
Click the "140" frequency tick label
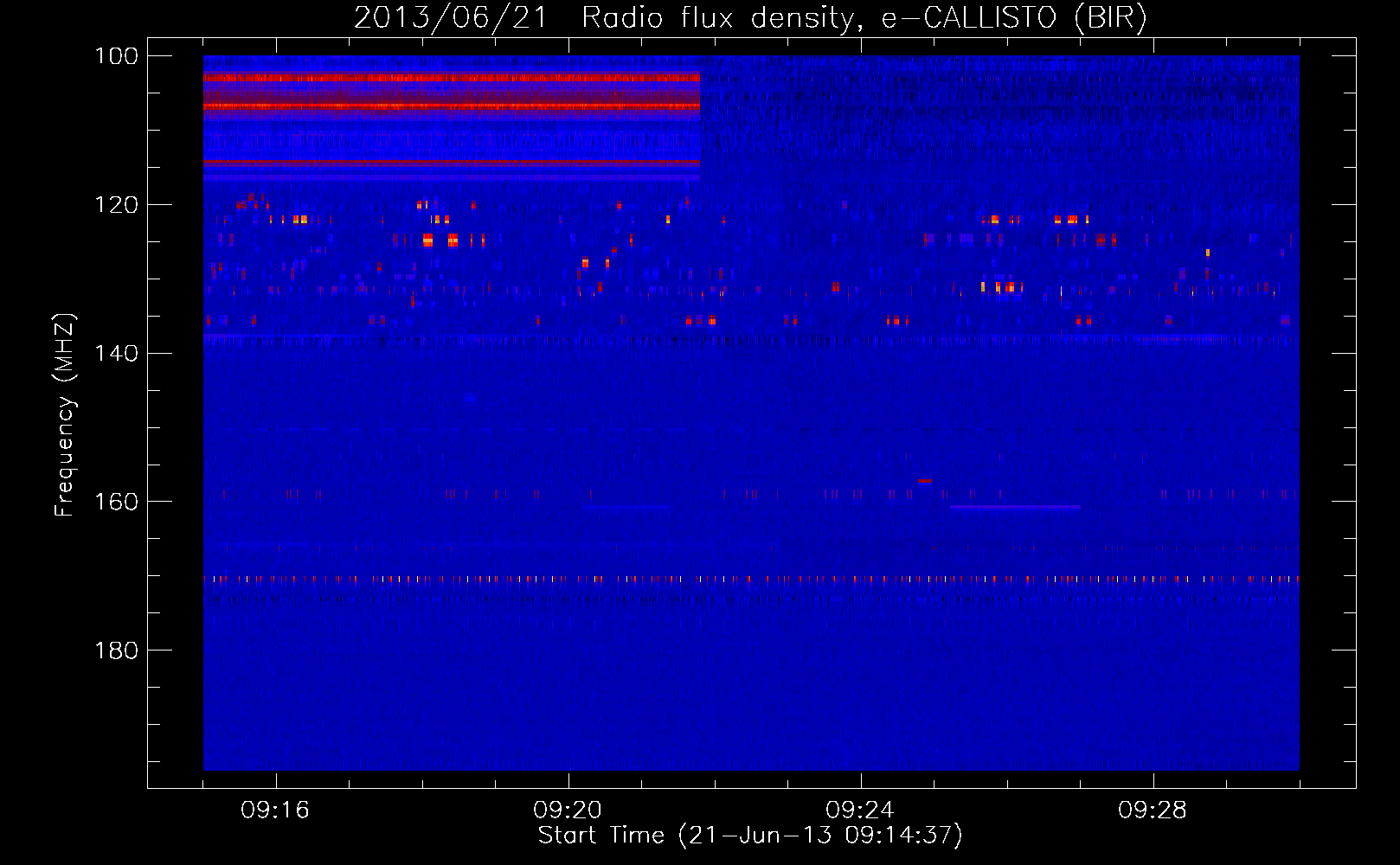[x=118, y=353]
